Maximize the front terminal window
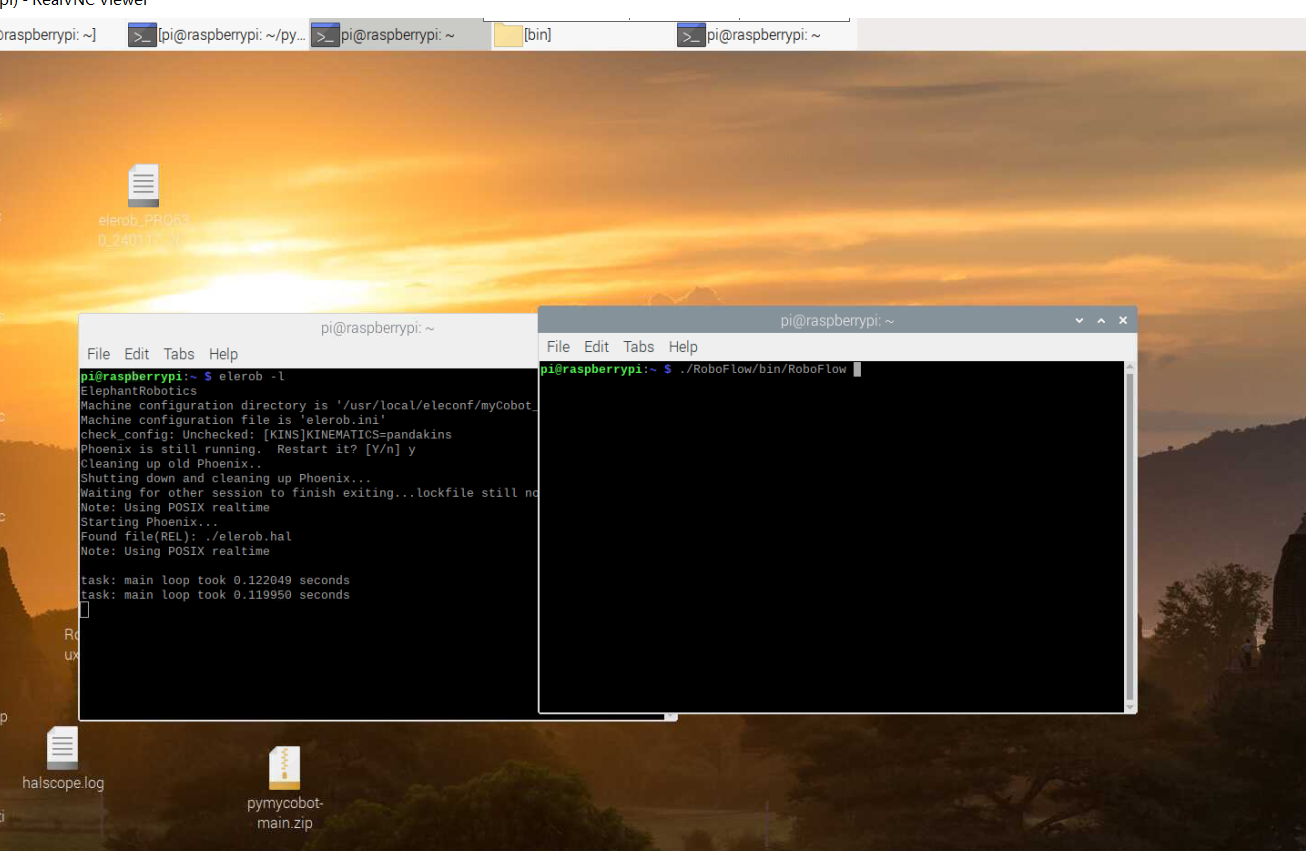The image size is (1306, 851). tap(1101, 321)
